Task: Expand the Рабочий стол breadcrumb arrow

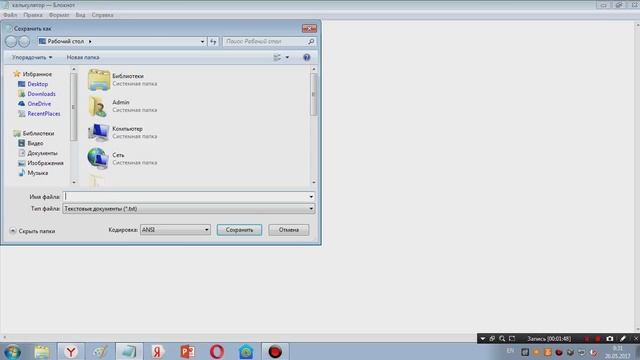Action: (90, 42)
